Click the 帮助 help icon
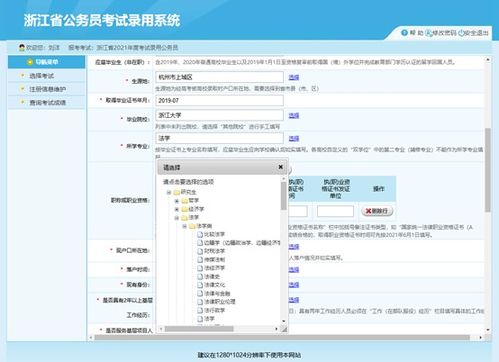This screenshot has height=362, width=499. tap(404, 33)
